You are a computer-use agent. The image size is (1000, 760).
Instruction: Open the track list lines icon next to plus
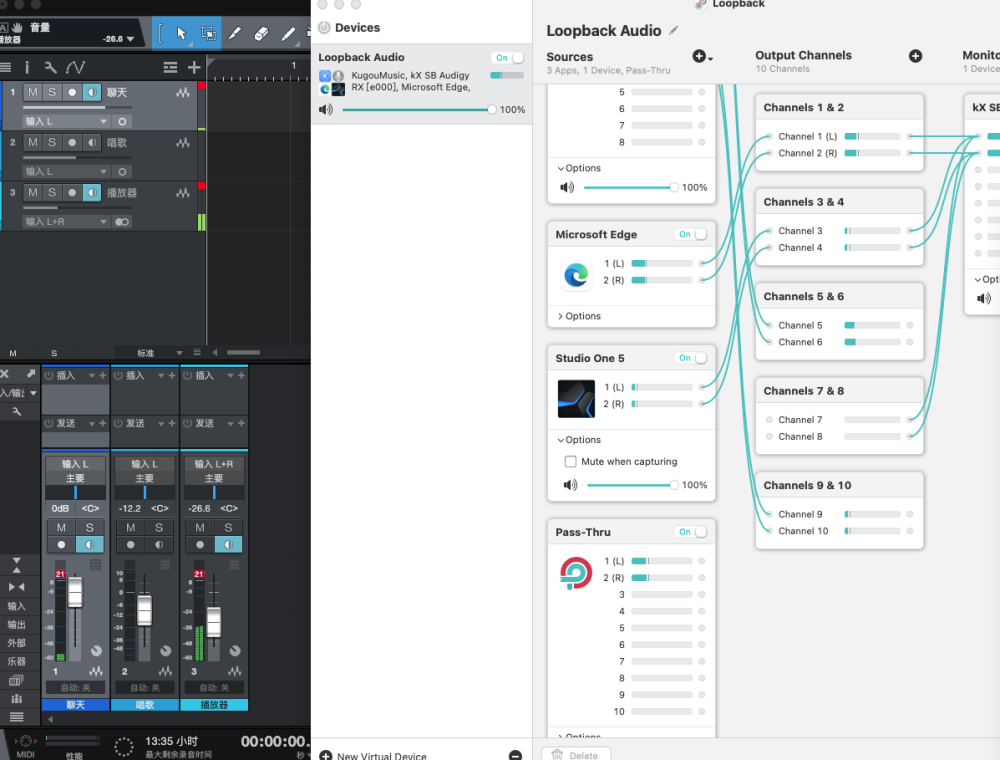point(170,67)
